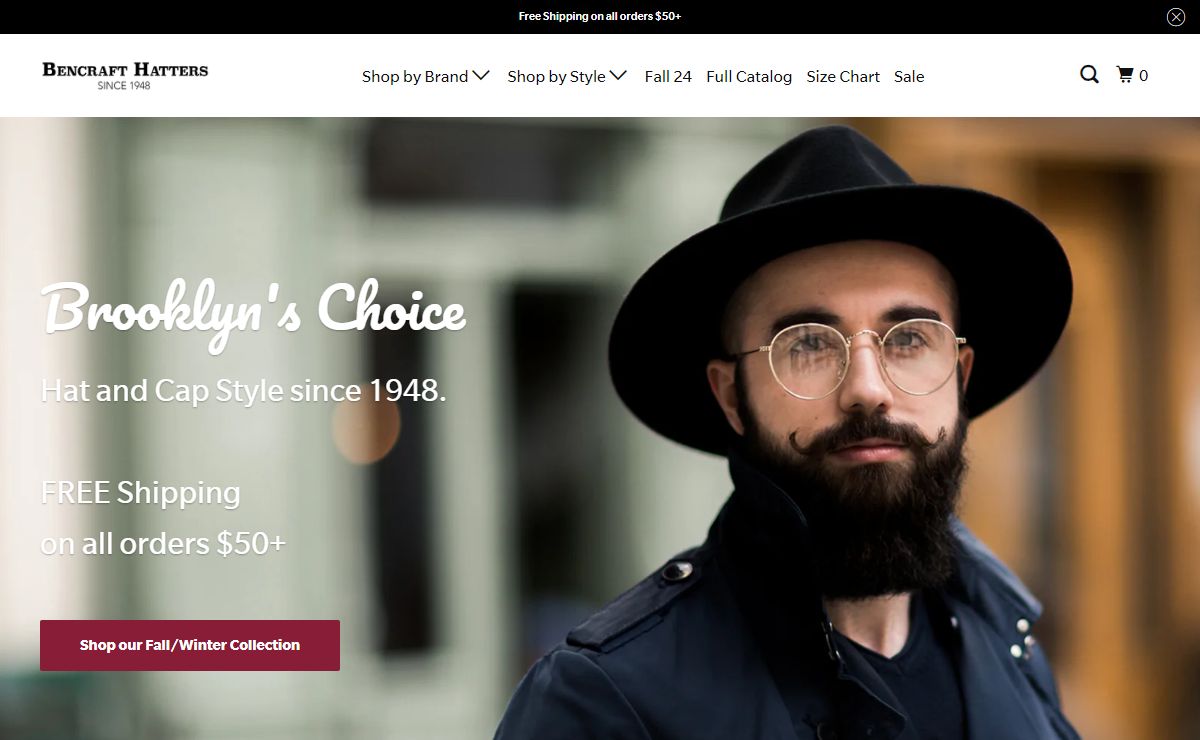Open the shopping cart icon

coord(1125,75)
